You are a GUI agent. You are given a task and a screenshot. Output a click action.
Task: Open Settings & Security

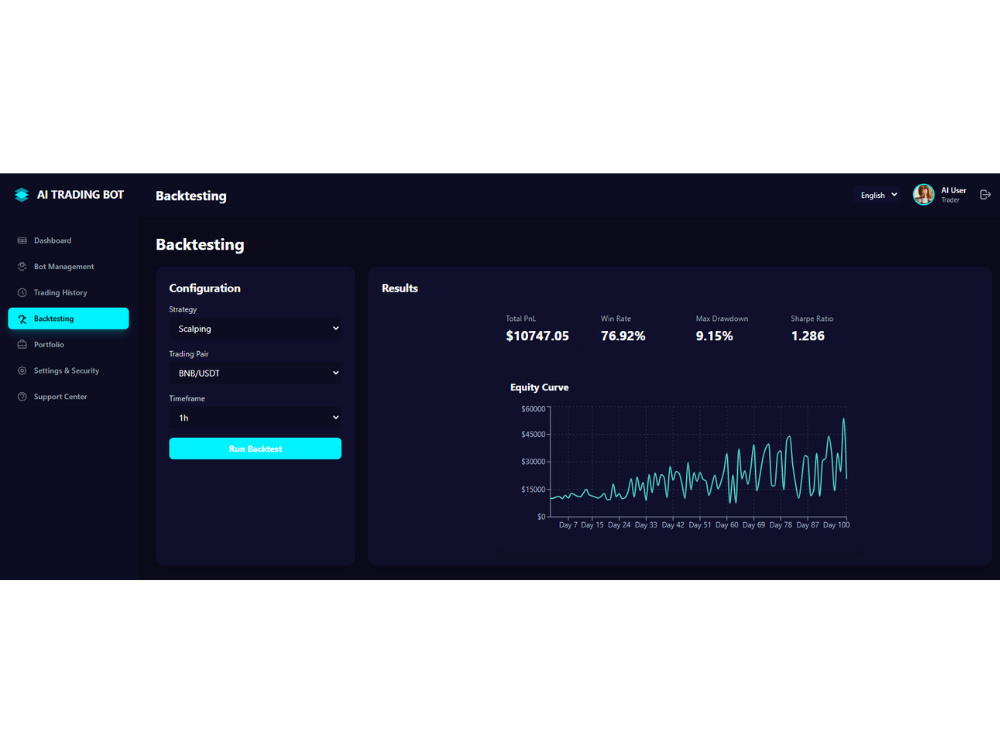(68, 371)
